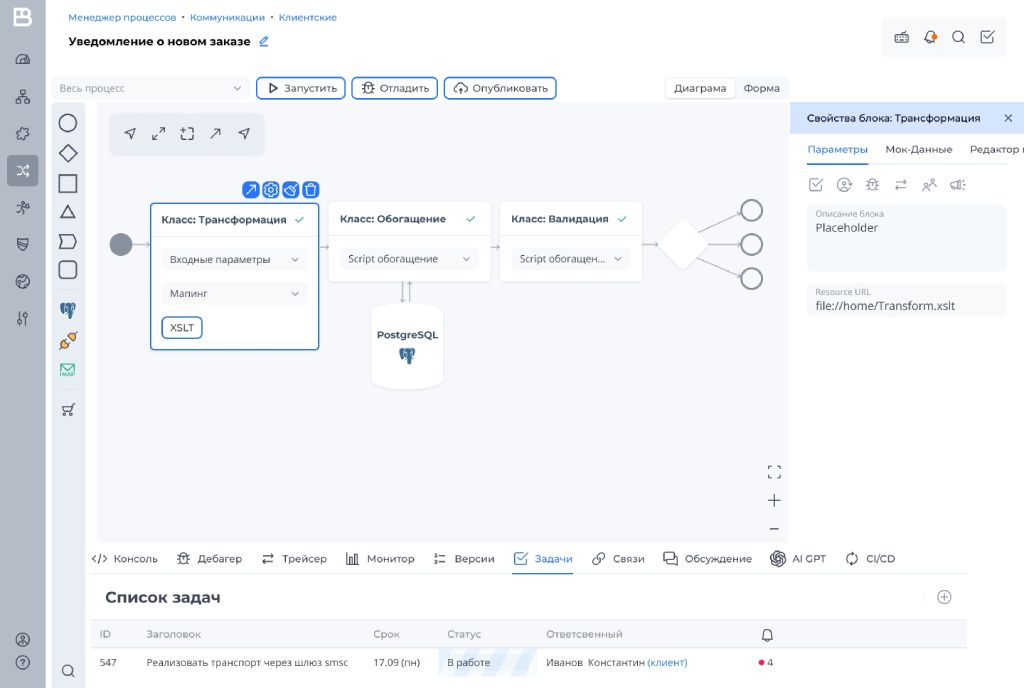Open the 'AI GPT' tab
1024x688 pixels.
pyautogui.click(x=797, y=559)
